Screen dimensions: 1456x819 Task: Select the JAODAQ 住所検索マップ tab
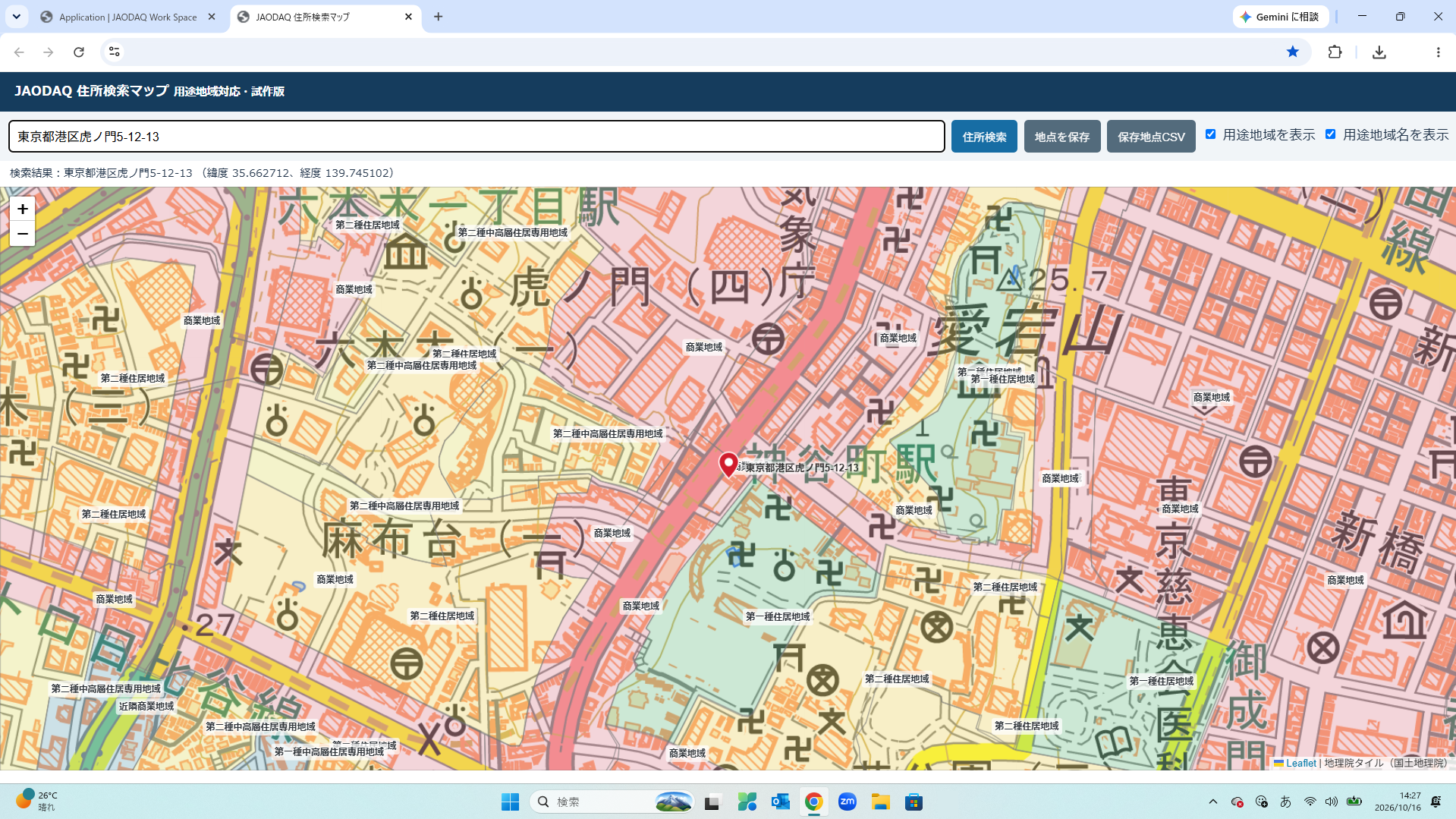point(326,17)
